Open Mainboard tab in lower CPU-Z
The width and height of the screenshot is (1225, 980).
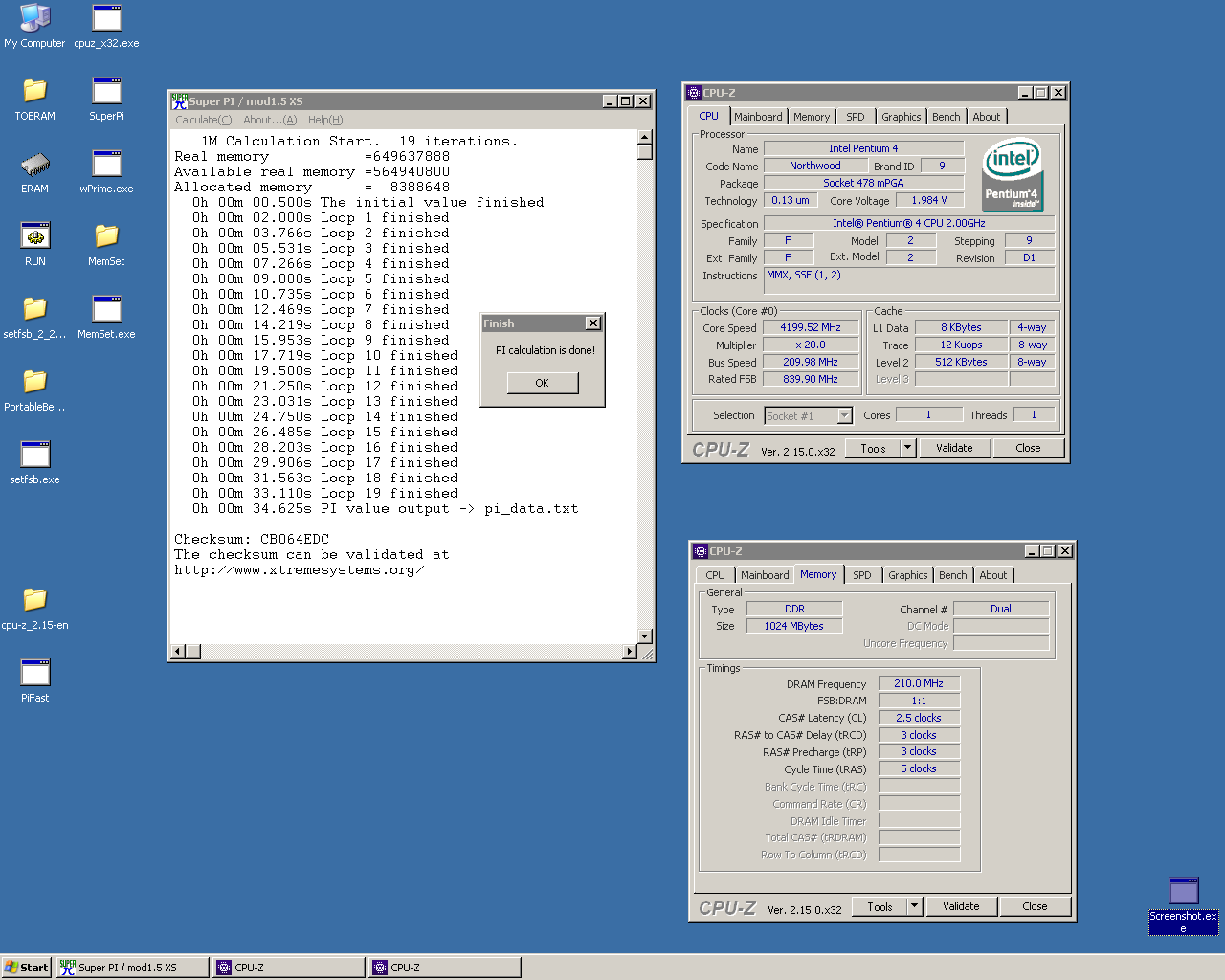click(766, 575)
